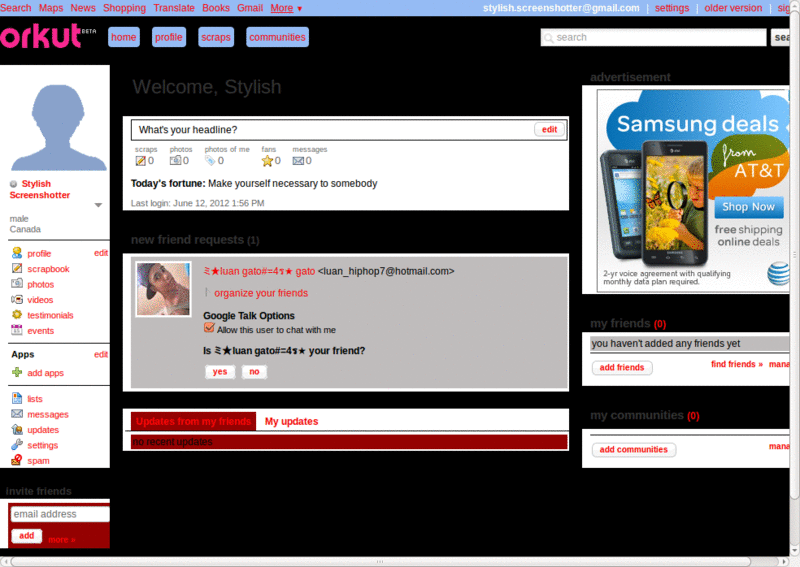This screenshot has height=567, width=800.
Task: Click Maps in the top bar
Action: point(51,8)
